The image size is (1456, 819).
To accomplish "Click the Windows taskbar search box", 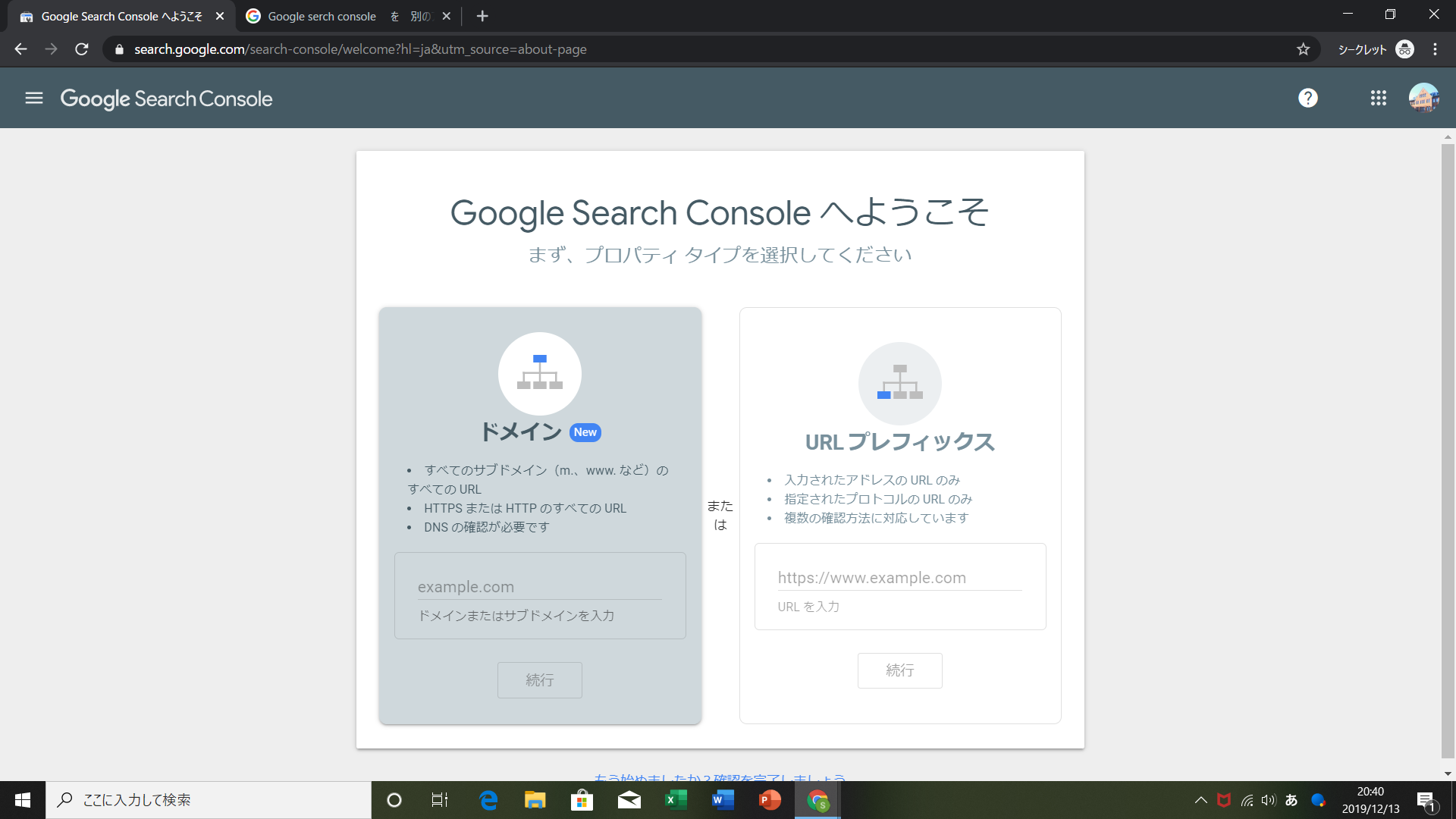I will coord(209,800).
